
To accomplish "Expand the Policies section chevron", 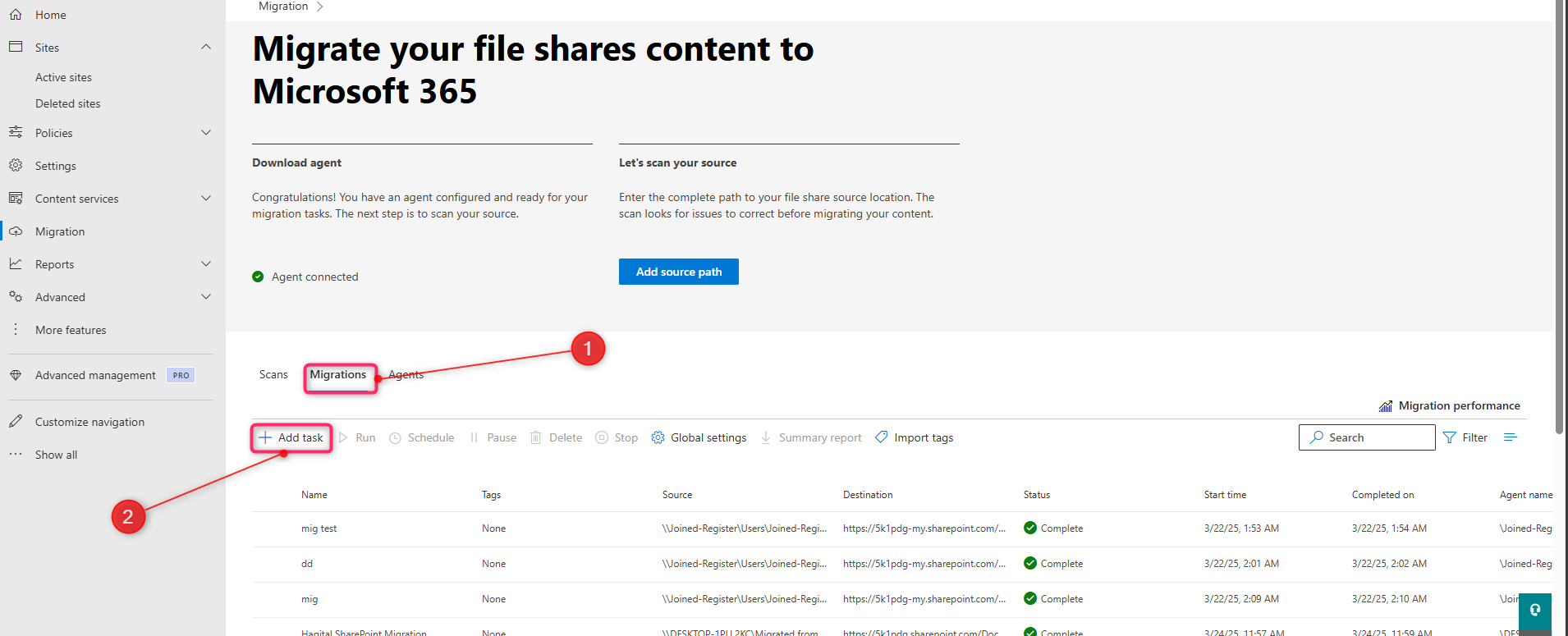I will point(206,132).
